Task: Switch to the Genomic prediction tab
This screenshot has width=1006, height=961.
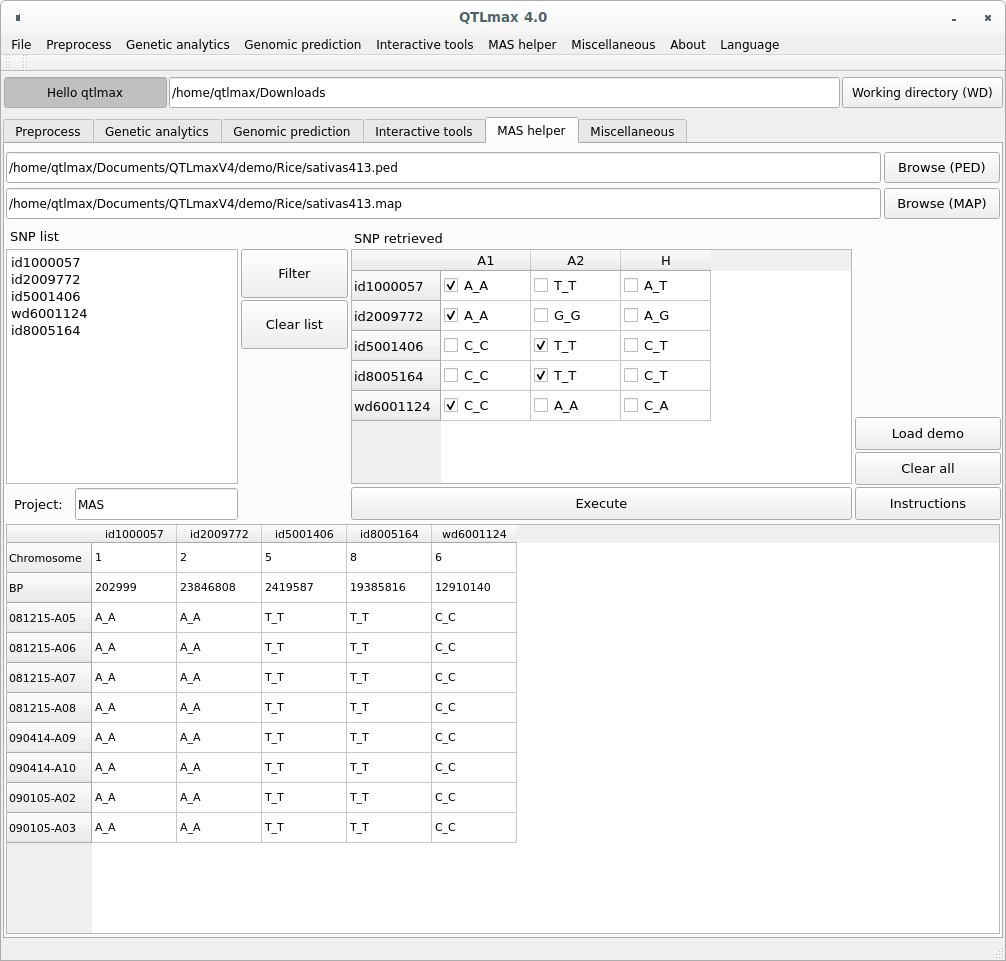Action: click(291, 131)
